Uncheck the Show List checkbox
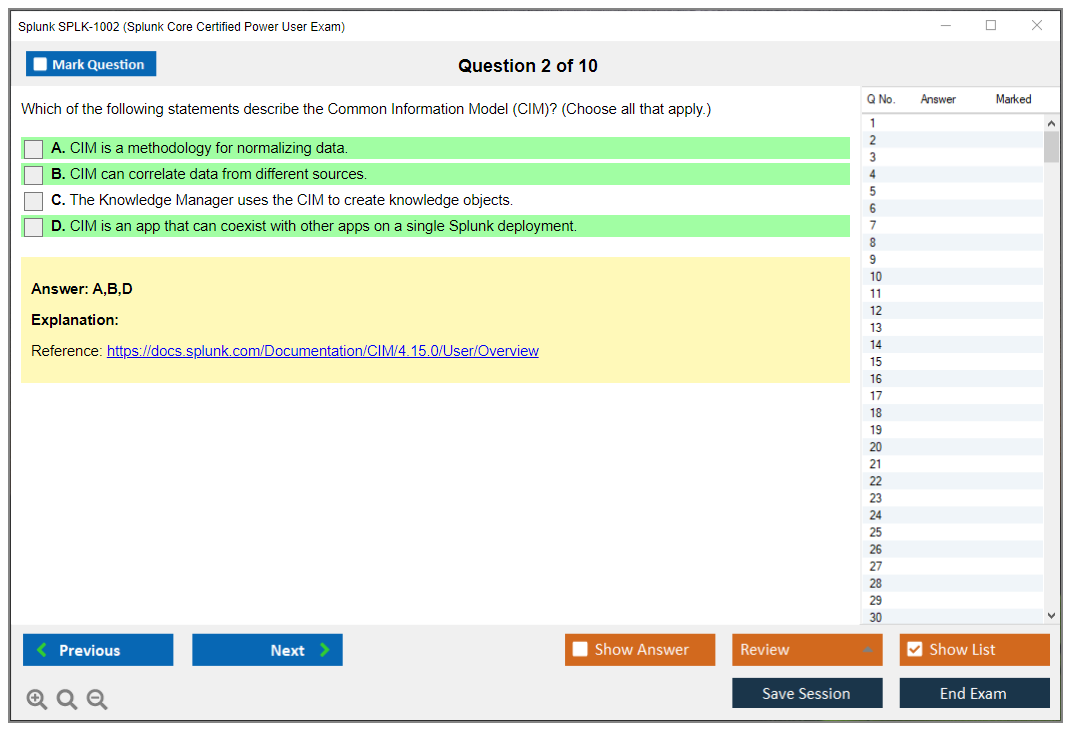The width and height of the screenshot is (1075, 735). coord(914,650)
